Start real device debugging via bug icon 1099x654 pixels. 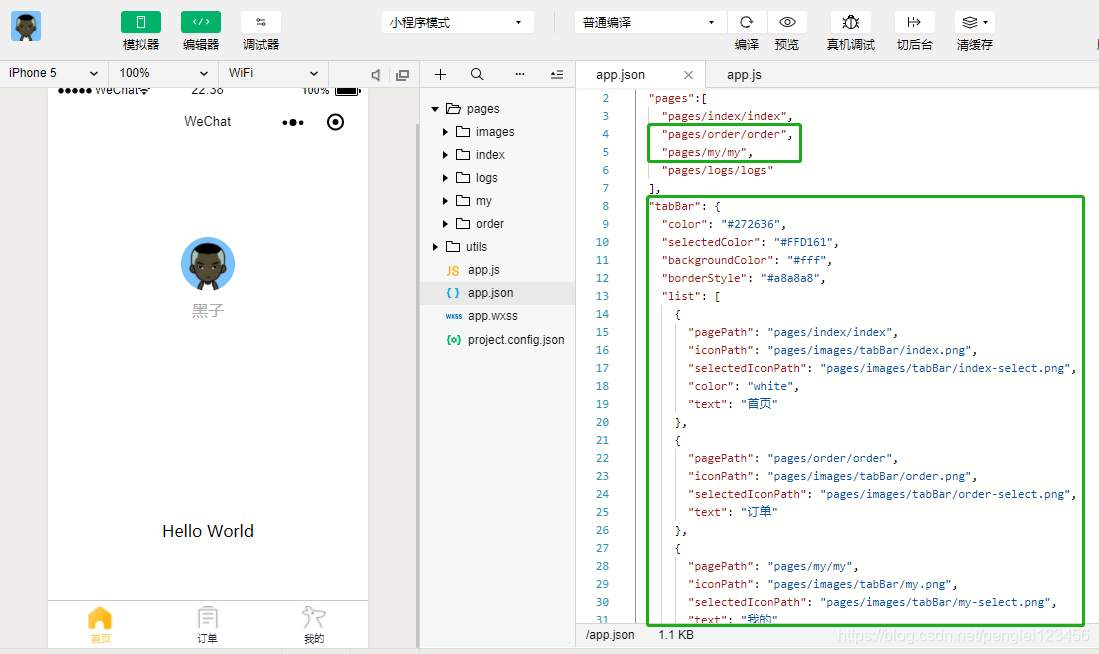(851, 22)
